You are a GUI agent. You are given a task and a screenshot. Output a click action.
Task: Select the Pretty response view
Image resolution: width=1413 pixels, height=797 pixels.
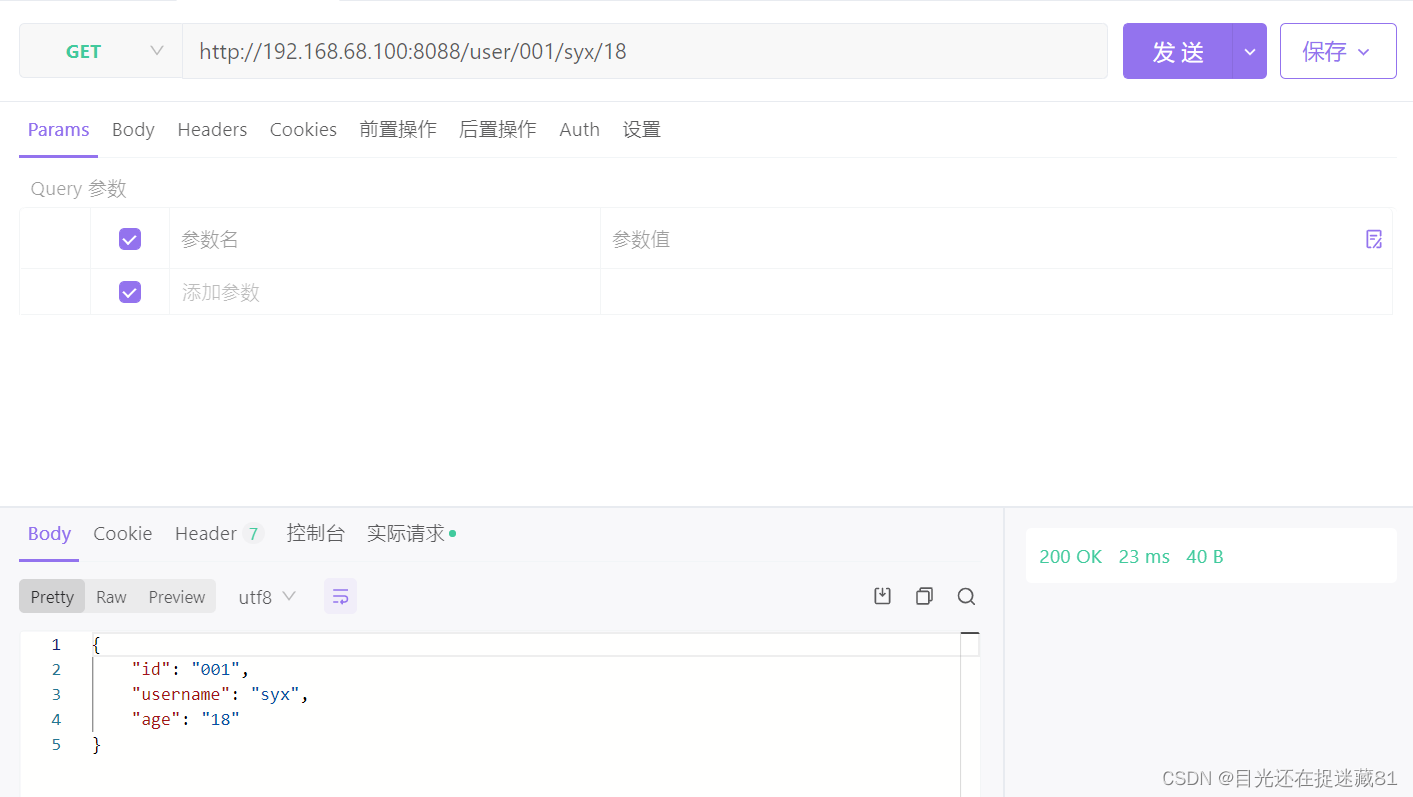pyautogui.click(x=52, y=597)
